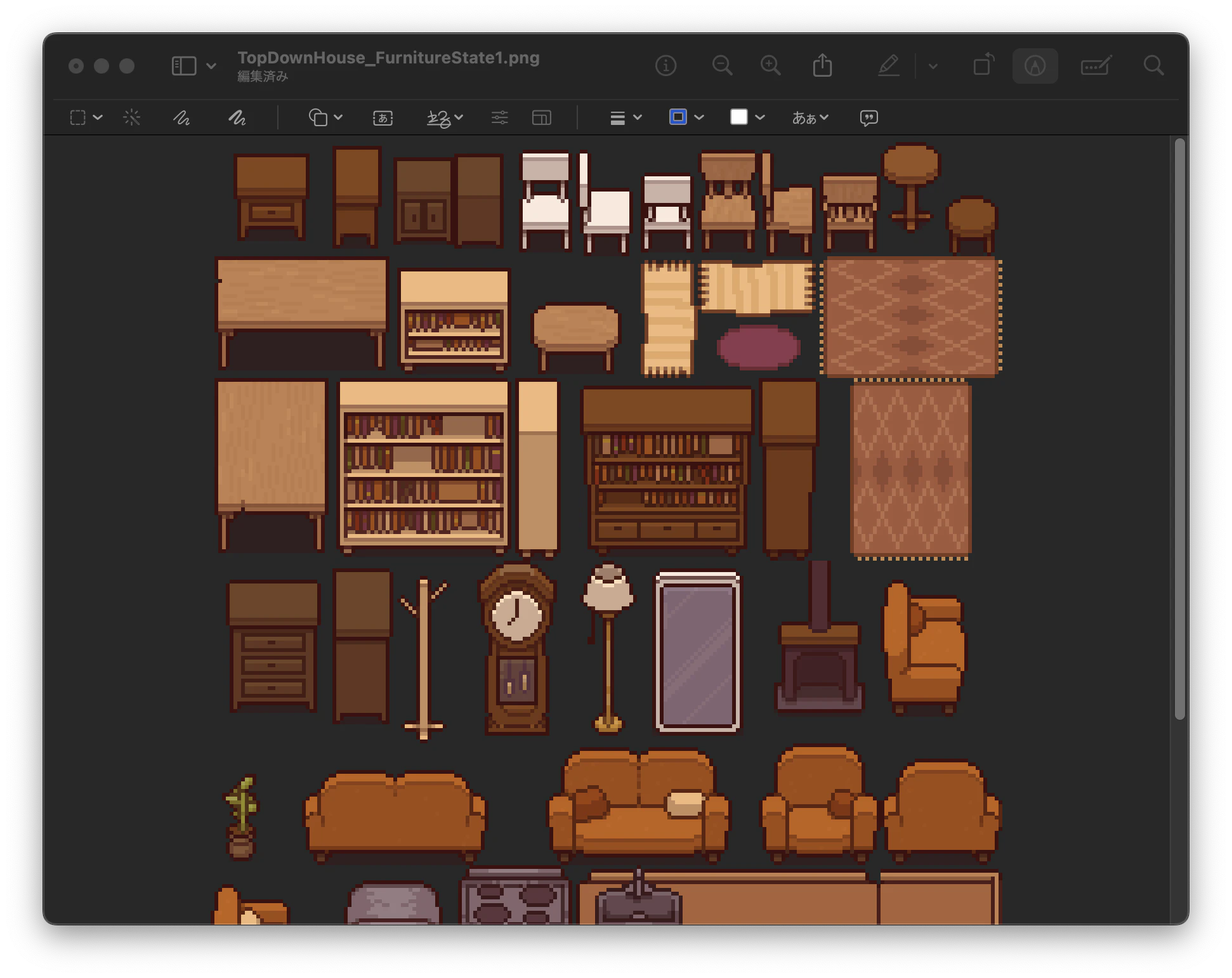Click the image description speech bubble
The image size is (1232, 978).
[x=868, y=117]
